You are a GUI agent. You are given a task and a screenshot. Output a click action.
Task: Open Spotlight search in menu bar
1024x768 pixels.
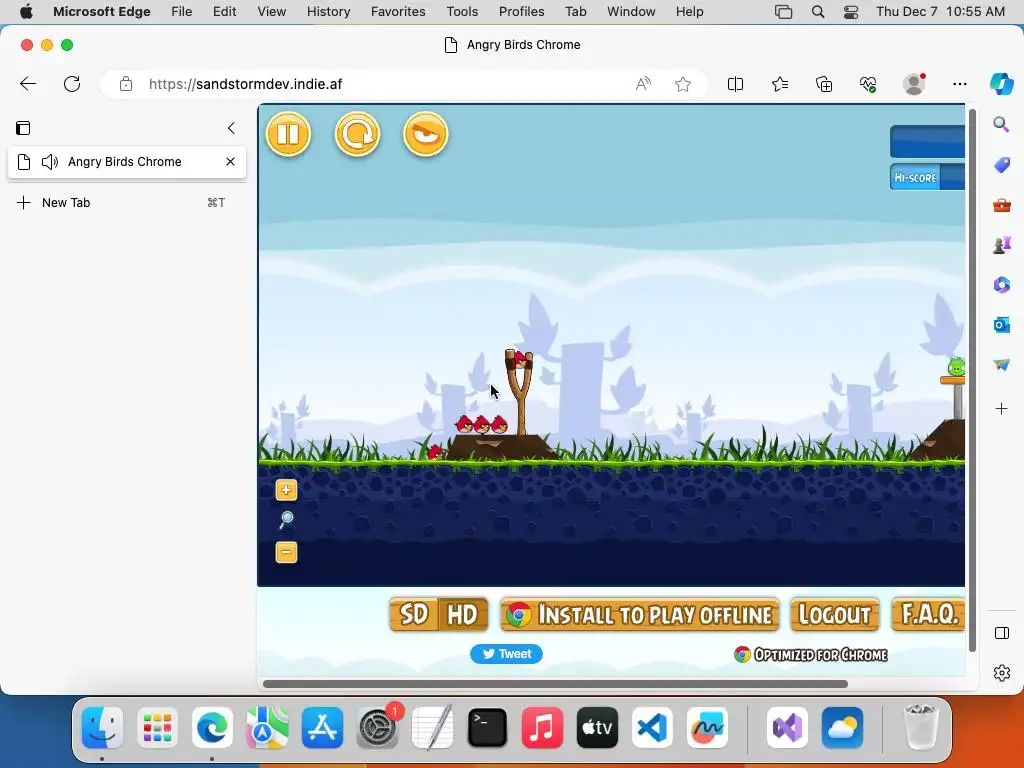818,12
